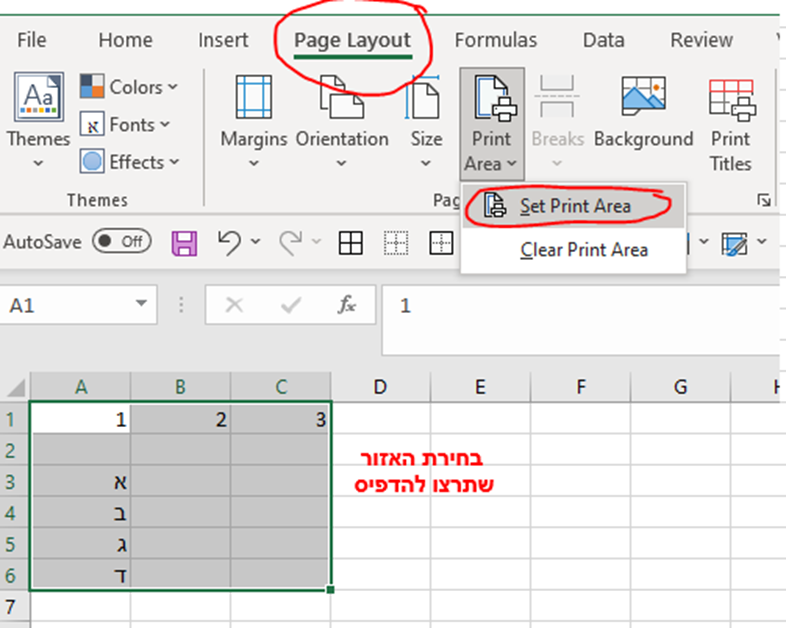Click the Select All corner triangle
786x628 pixels.
coord(15,387)
